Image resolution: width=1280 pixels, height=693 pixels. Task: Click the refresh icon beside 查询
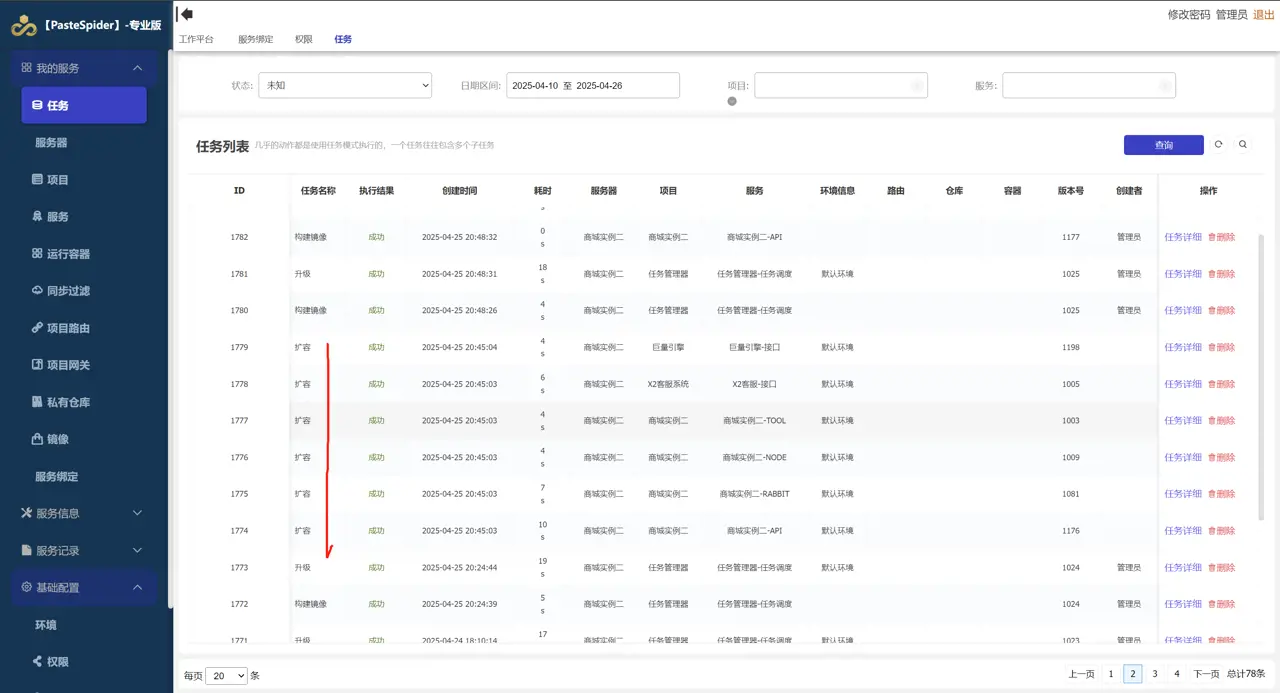pyautogui.click(x=1218, y=145)
